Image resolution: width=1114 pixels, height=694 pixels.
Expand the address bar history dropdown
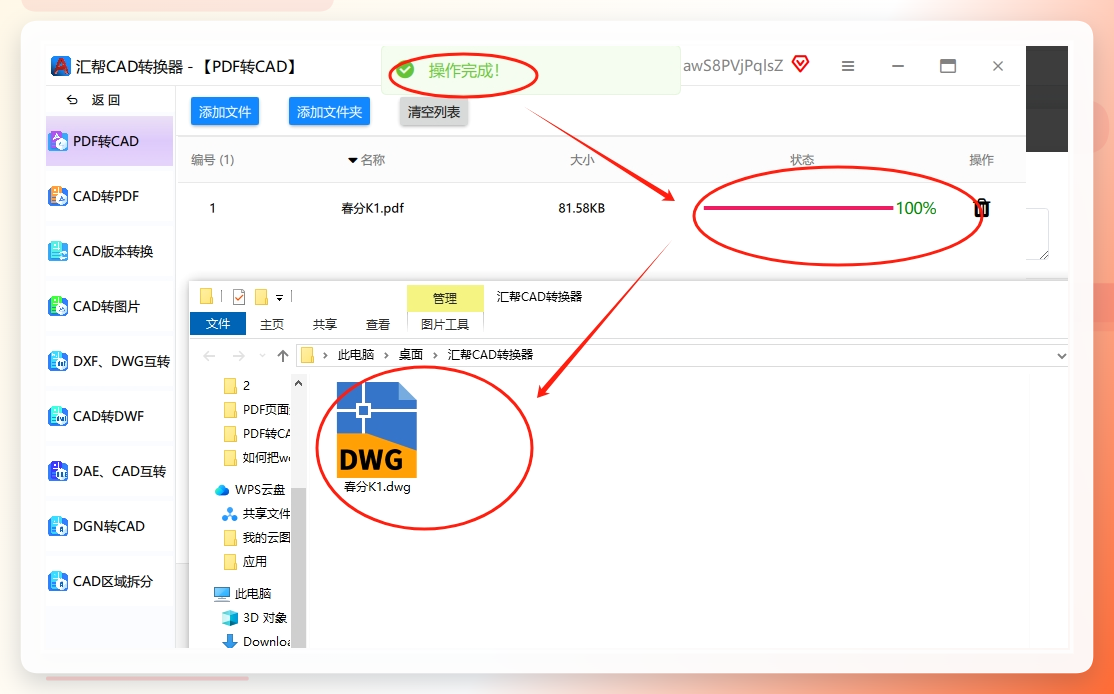(1061, 356)
